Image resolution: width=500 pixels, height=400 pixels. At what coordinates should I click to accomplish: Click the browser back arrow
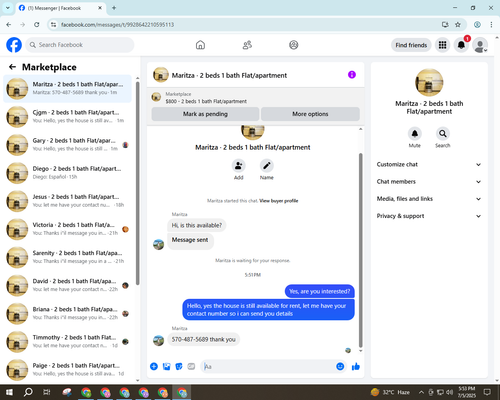9,24
